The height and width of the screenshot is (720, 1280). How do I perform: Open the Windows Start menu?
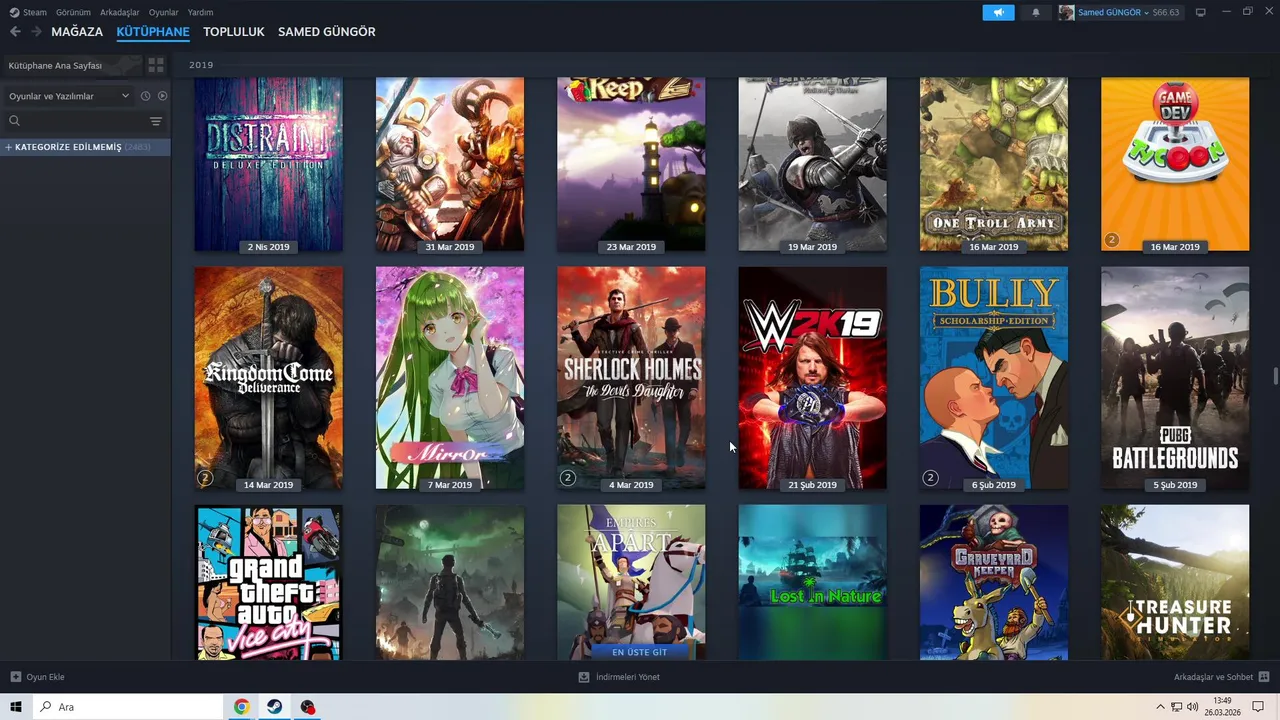pos(16,707)
